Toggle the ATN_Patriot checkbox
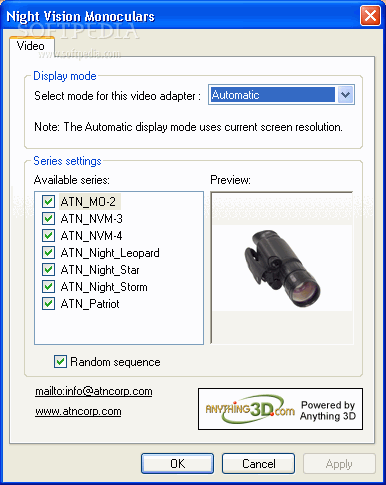The image size is (386, 485). (x=48, y=303)
